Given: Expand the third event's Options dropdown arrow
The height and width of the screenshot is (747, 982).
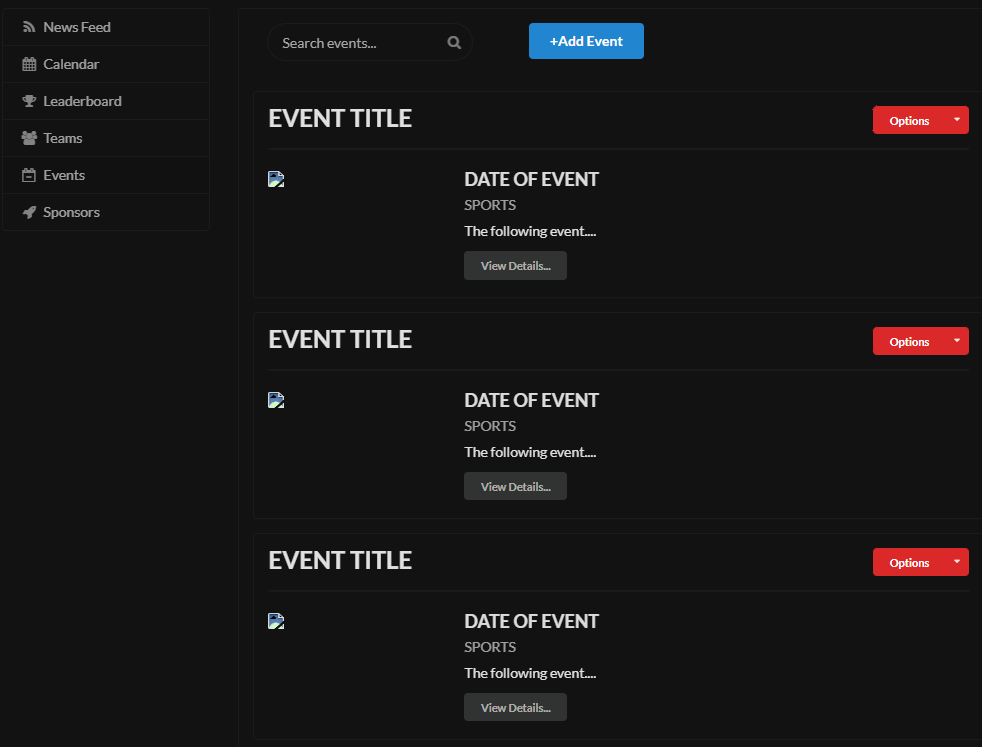Looking at the screenshot, I should pos(956,562).
